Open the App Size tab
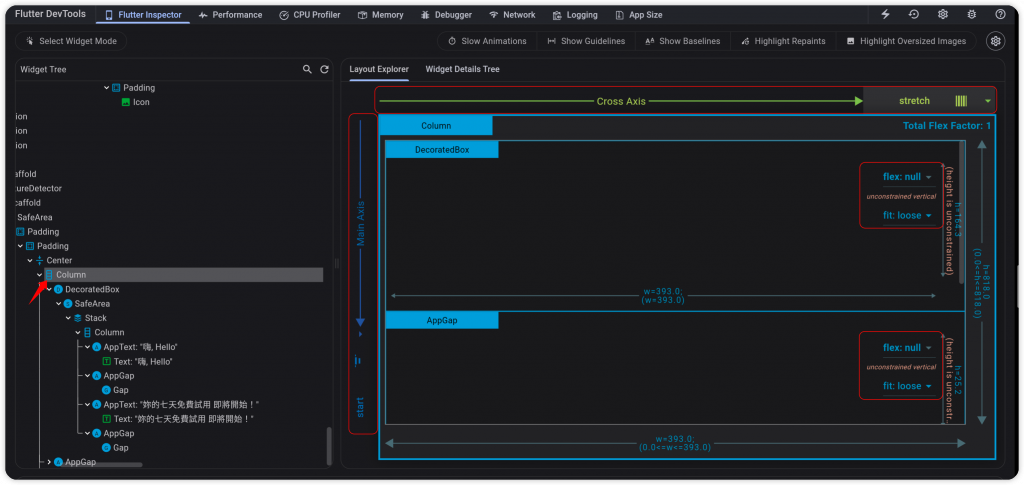Image resolution: width=1024 pixels, height=485 pixels. click(639, 14)
